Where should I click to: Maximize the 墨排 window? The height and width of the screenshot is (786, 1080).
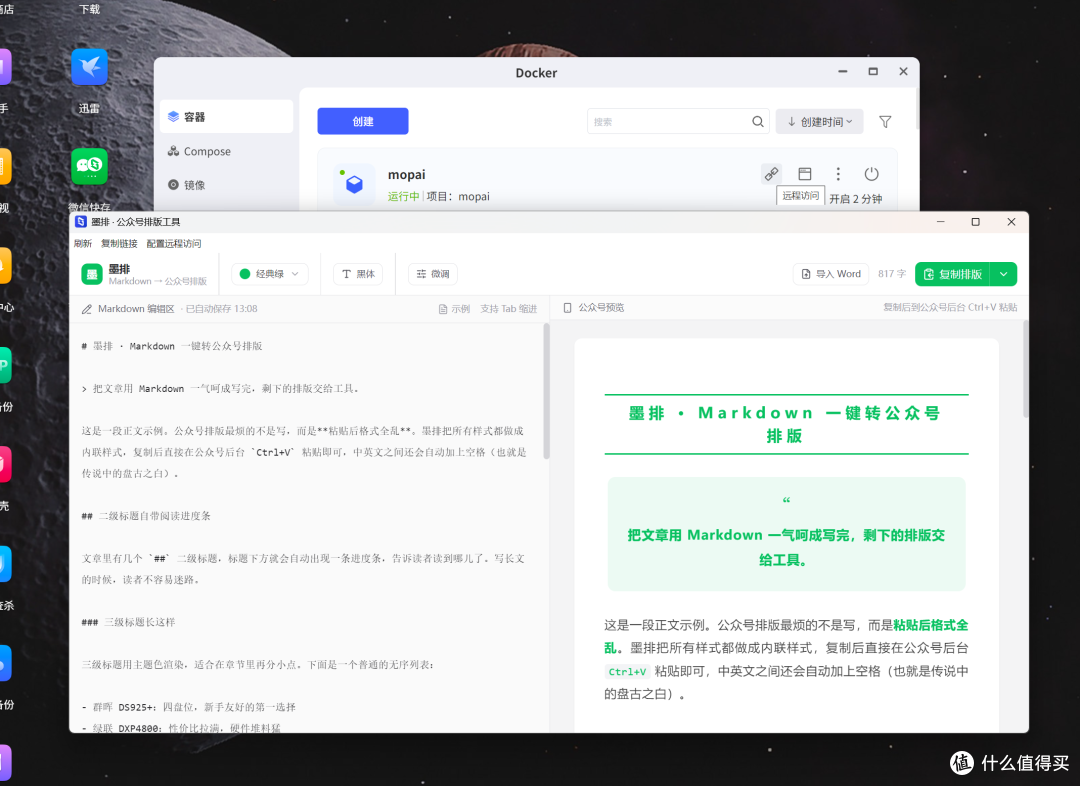(x=975, y=222)
